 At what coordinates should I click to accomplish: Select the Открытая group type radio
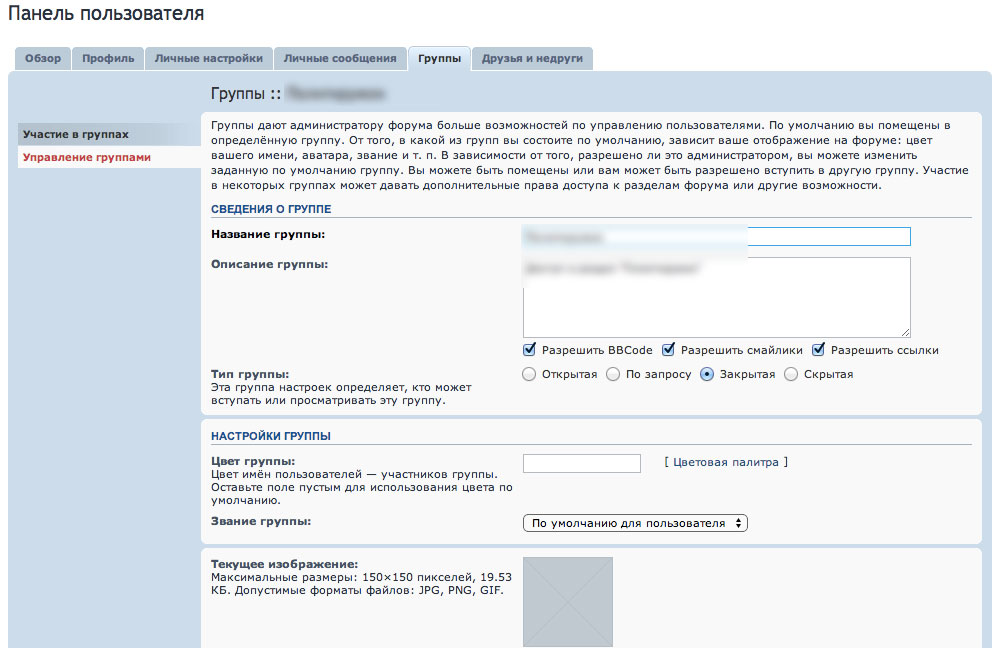tap(530, 374)
